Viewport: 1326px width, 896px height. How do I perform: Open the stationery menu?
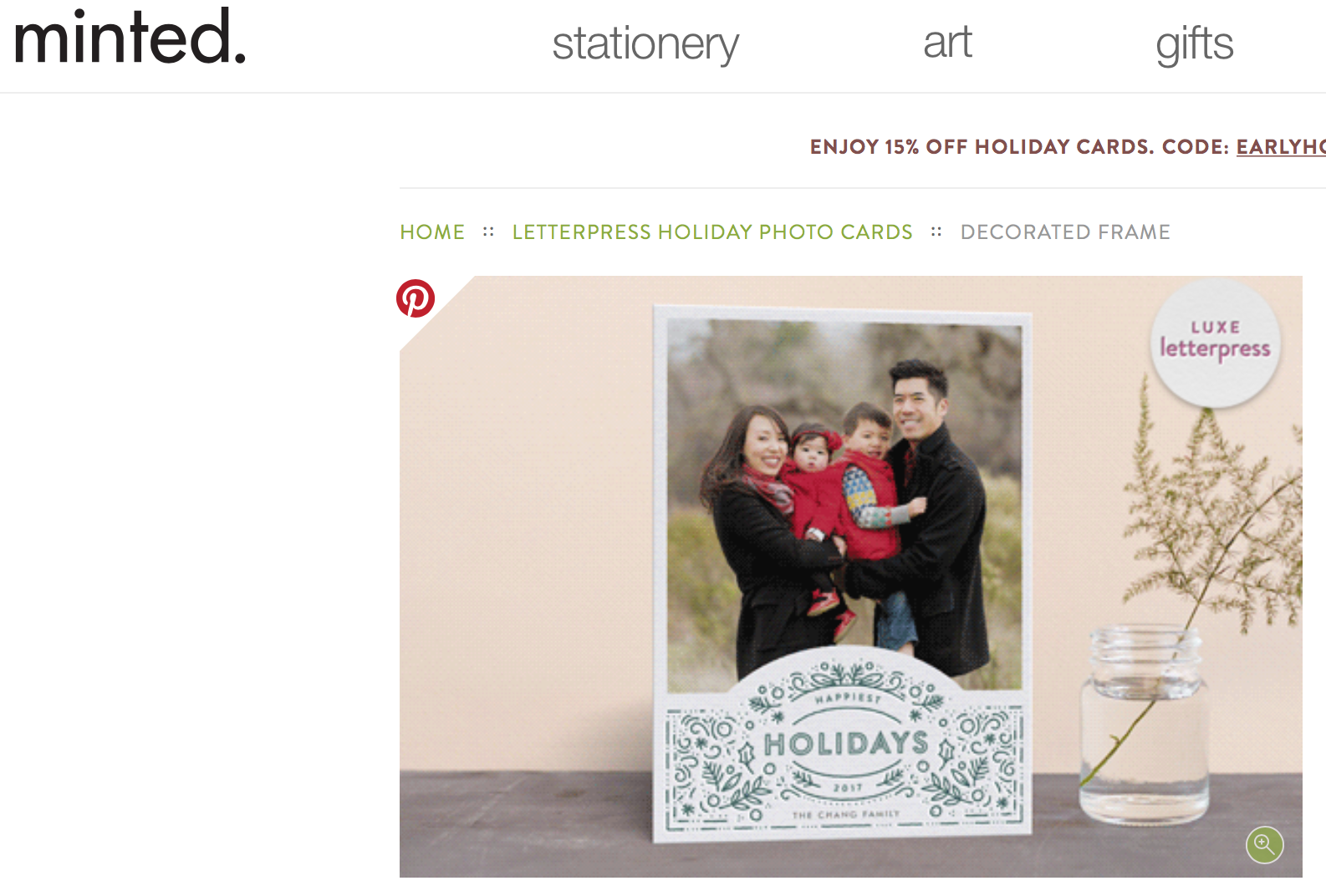pos(645,43)
